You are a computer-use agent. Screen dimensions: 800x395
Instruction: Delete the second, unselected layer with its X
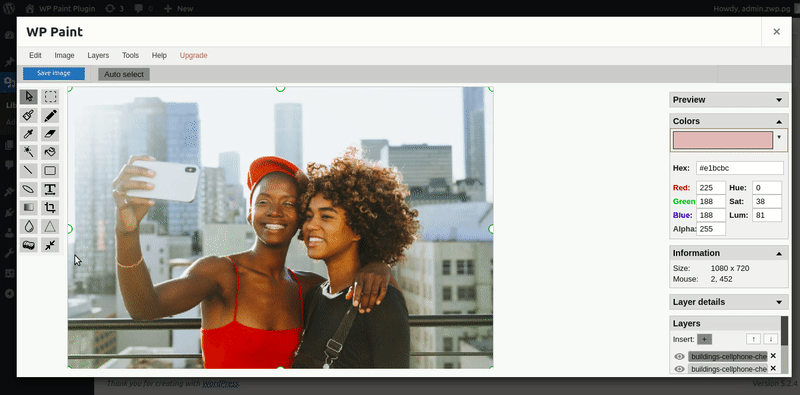[x=773, y=368]
